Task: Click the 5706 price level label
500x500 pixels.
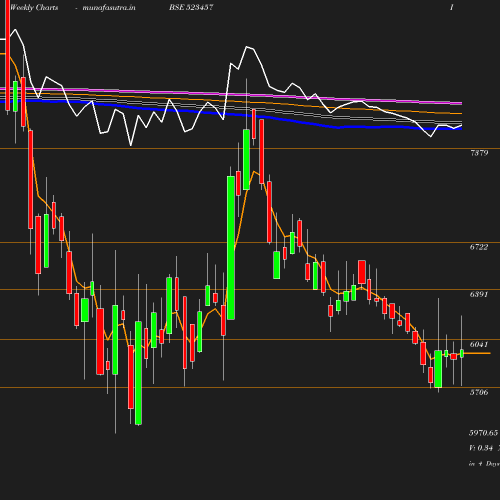Action: tap(479, 392)
